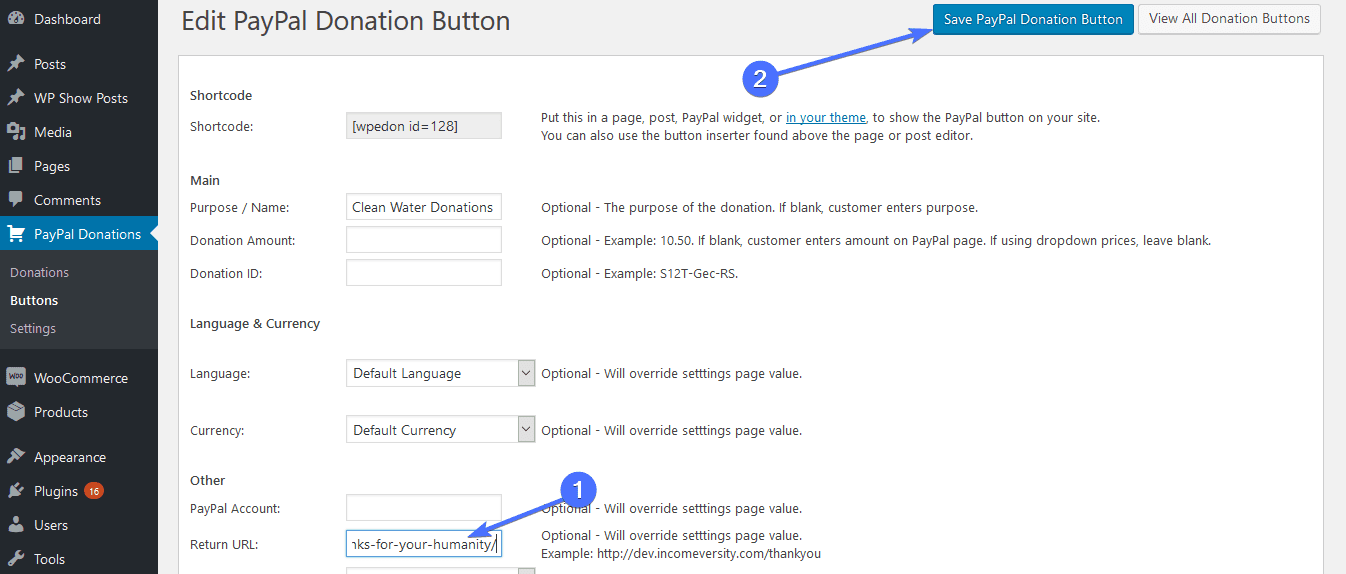This screenshot has width=1346, height=574.
Task: Click the Purpose / Name input field
Action: 423,207
